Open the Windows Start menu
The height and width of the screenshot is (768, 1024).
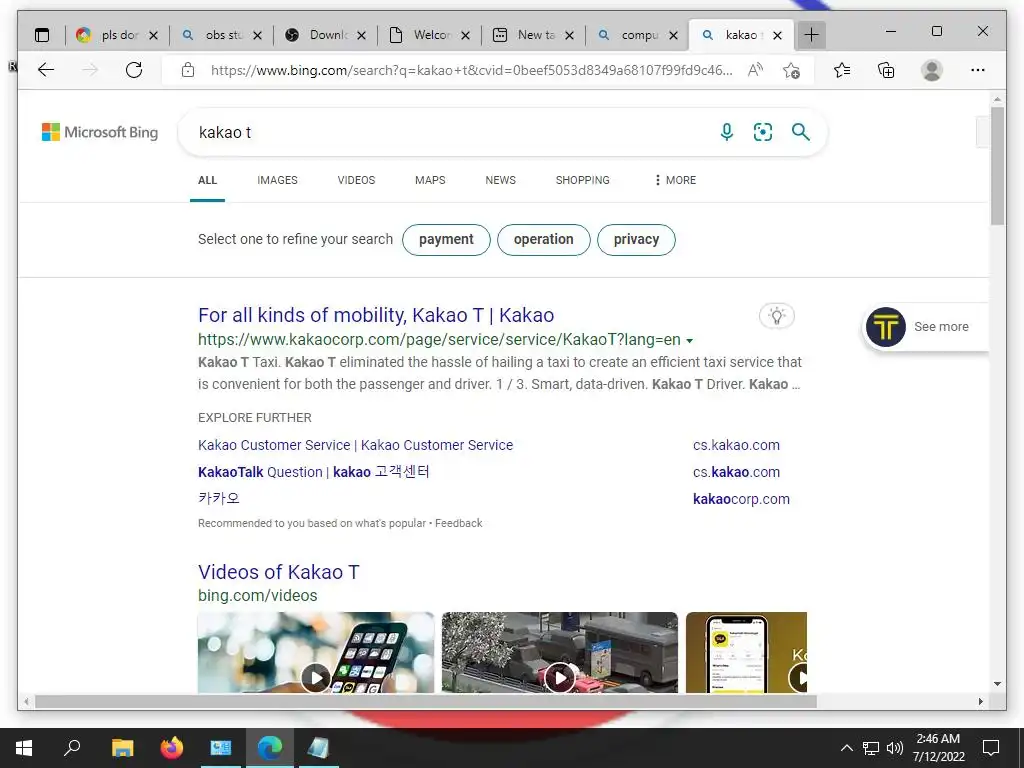pos(24,748)
